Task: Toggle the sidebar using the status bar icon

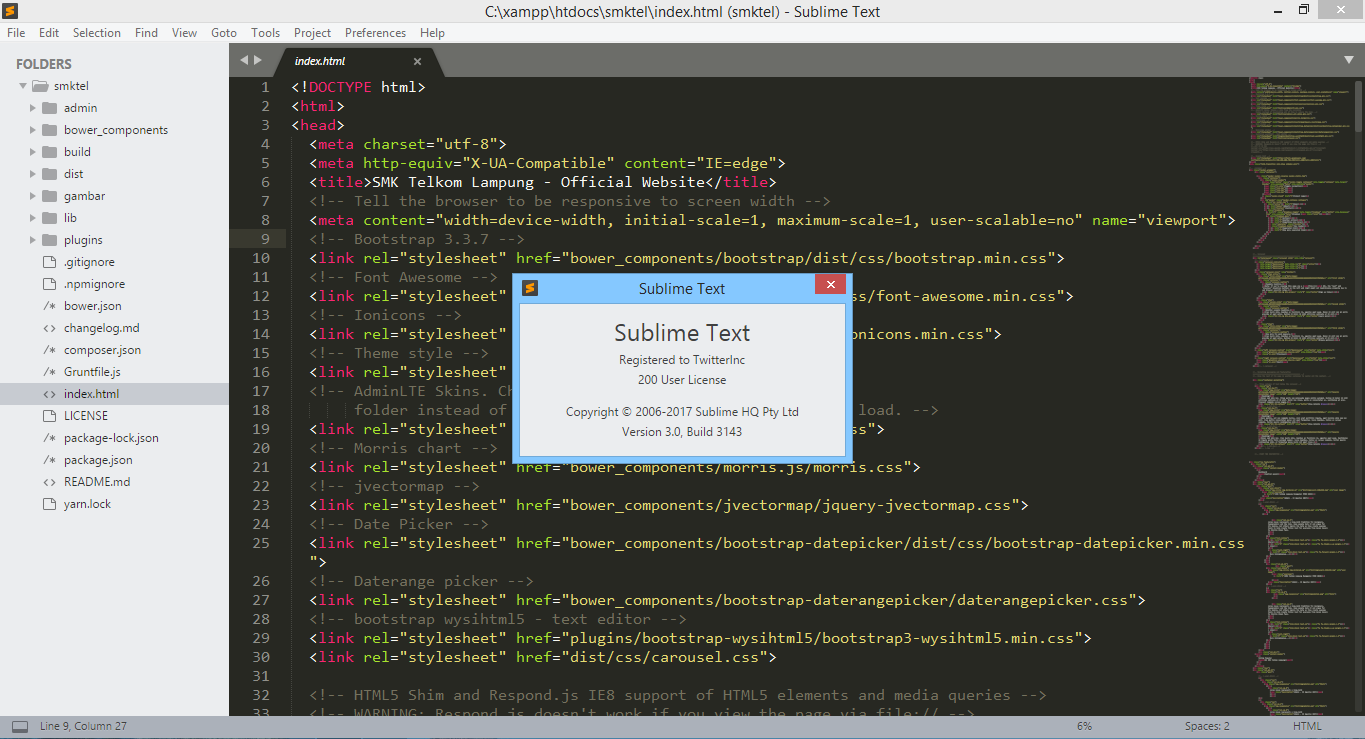Action: click(x=20, y=726)
